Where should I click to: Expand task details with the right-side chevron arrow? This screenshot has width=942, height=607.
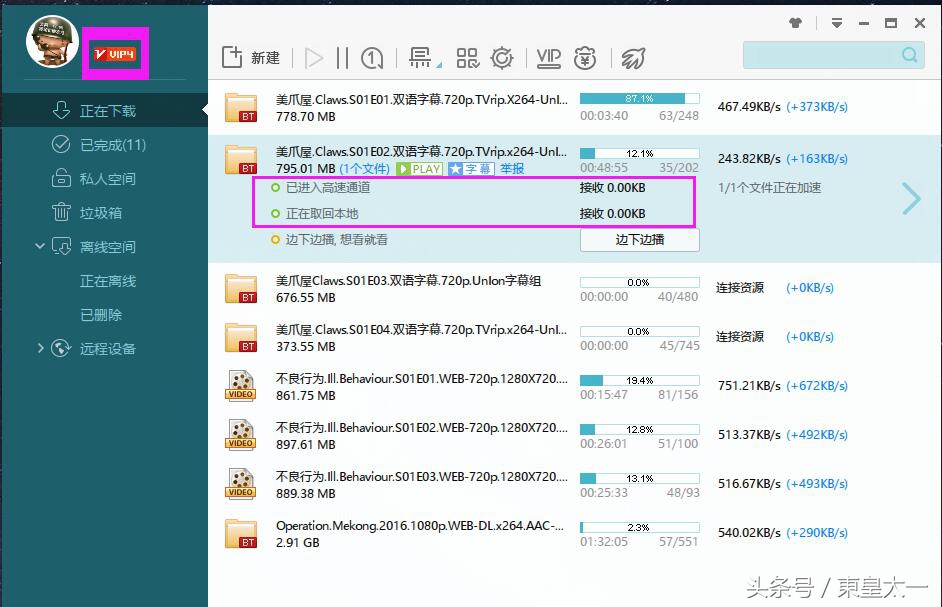pyautogui.click(x=910, y=198)
